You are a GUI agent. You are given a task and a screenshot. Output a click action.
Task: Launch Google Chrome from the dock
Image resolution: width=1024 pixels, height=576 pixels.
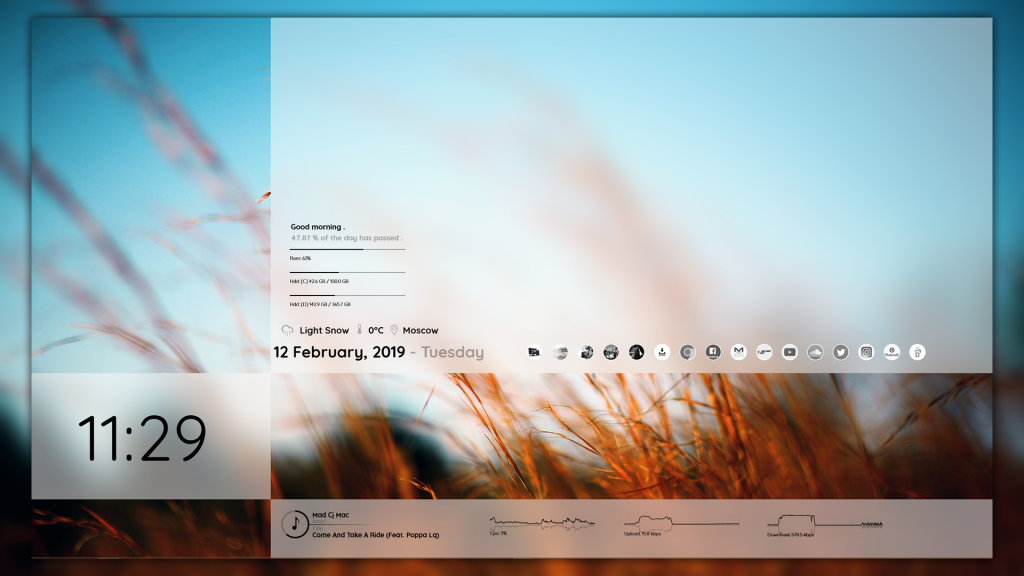[x=687, y=352]
